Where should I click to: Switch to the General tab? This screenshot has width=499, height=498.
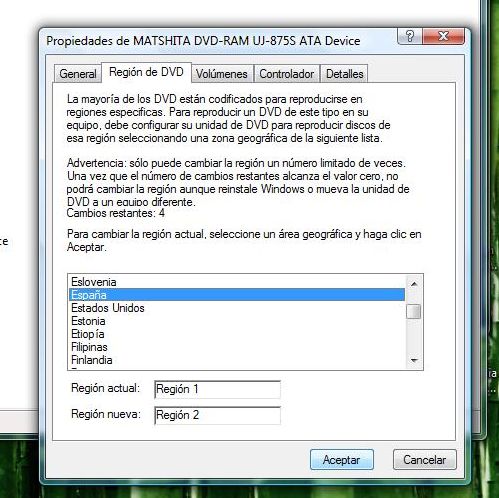(78, 74)
